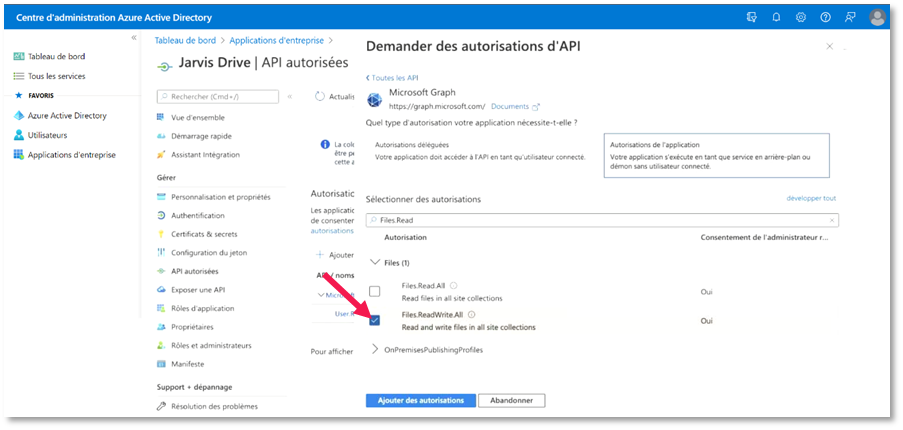
Task: Open the help question mark icon
Action: [825, 17]
